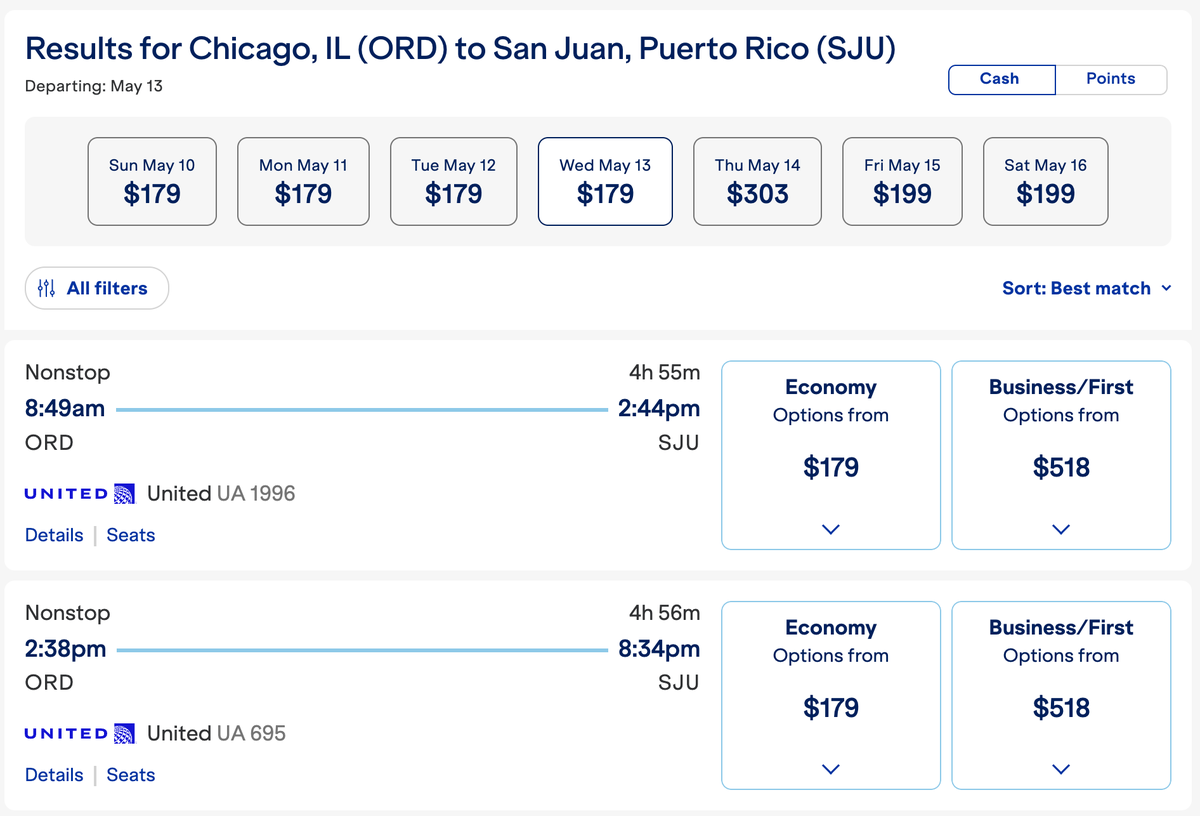Select the Sat May 16 date
1200x816 pixels.
[1045, 181]
